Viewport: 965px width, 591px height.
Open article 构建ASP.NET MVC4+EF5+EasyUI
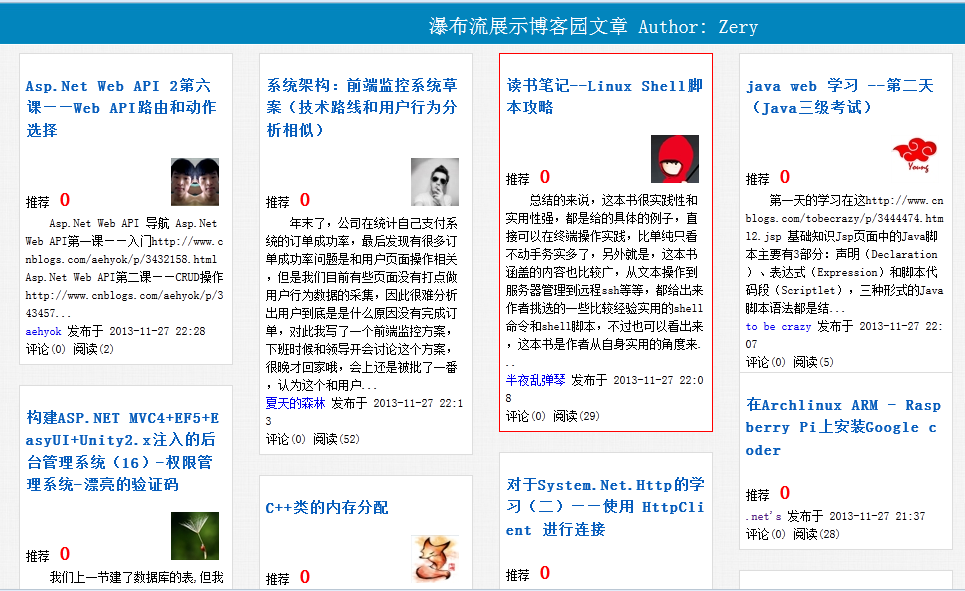[122, 451]
